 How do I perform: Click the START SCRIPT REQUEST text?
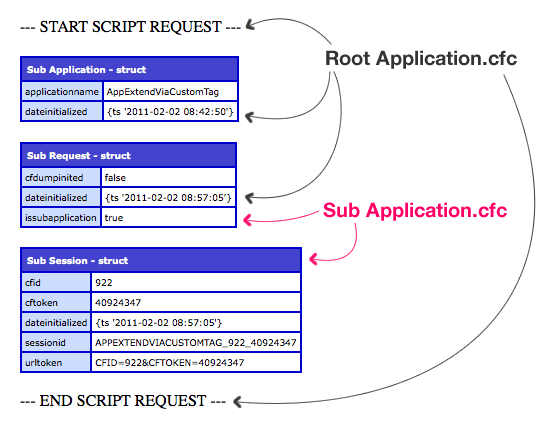pyautogui.click(x=130, y=27)
